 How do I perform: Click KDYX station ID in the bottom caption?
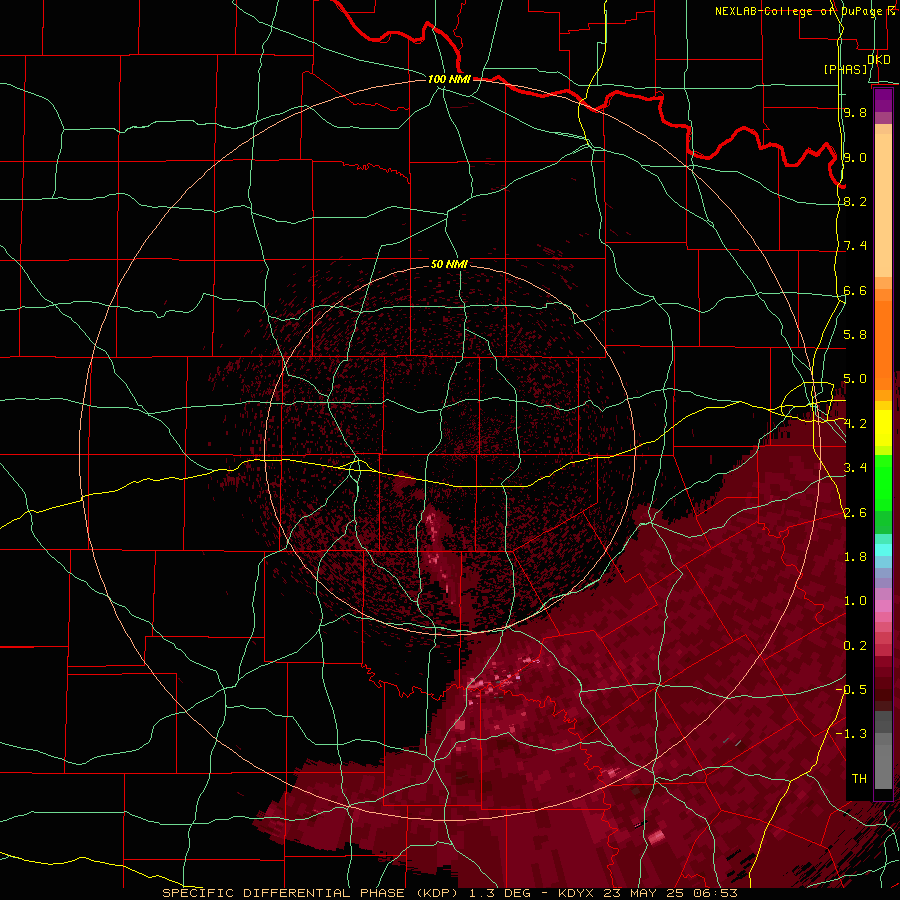point(576,893)
